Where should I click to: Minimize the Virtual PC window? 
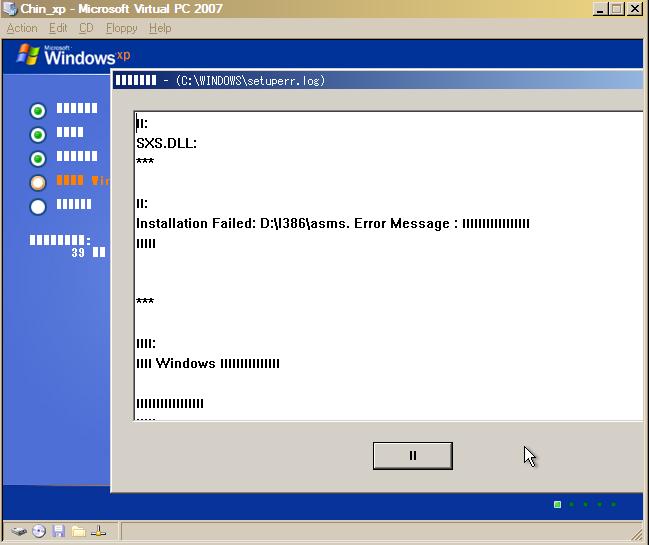pos(600,9)
